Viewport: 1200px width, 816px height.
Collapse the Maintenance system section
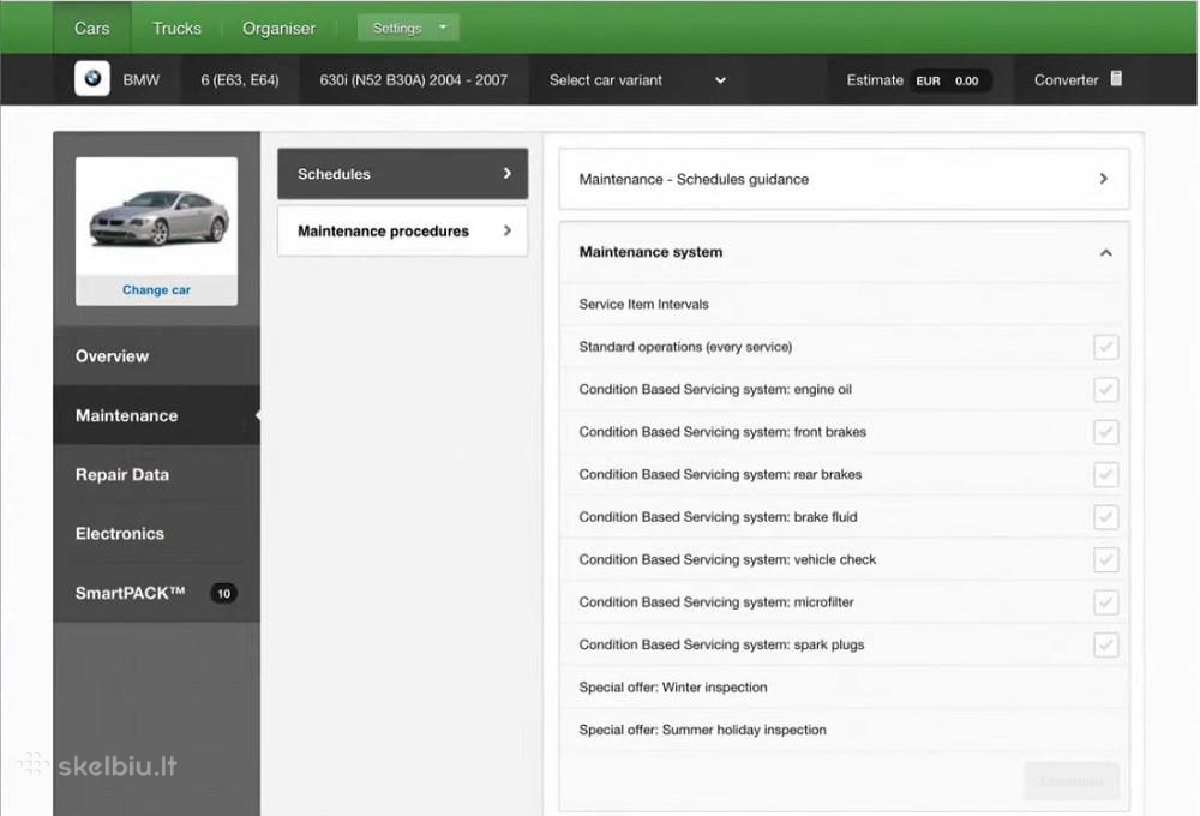coord(1105,253)
